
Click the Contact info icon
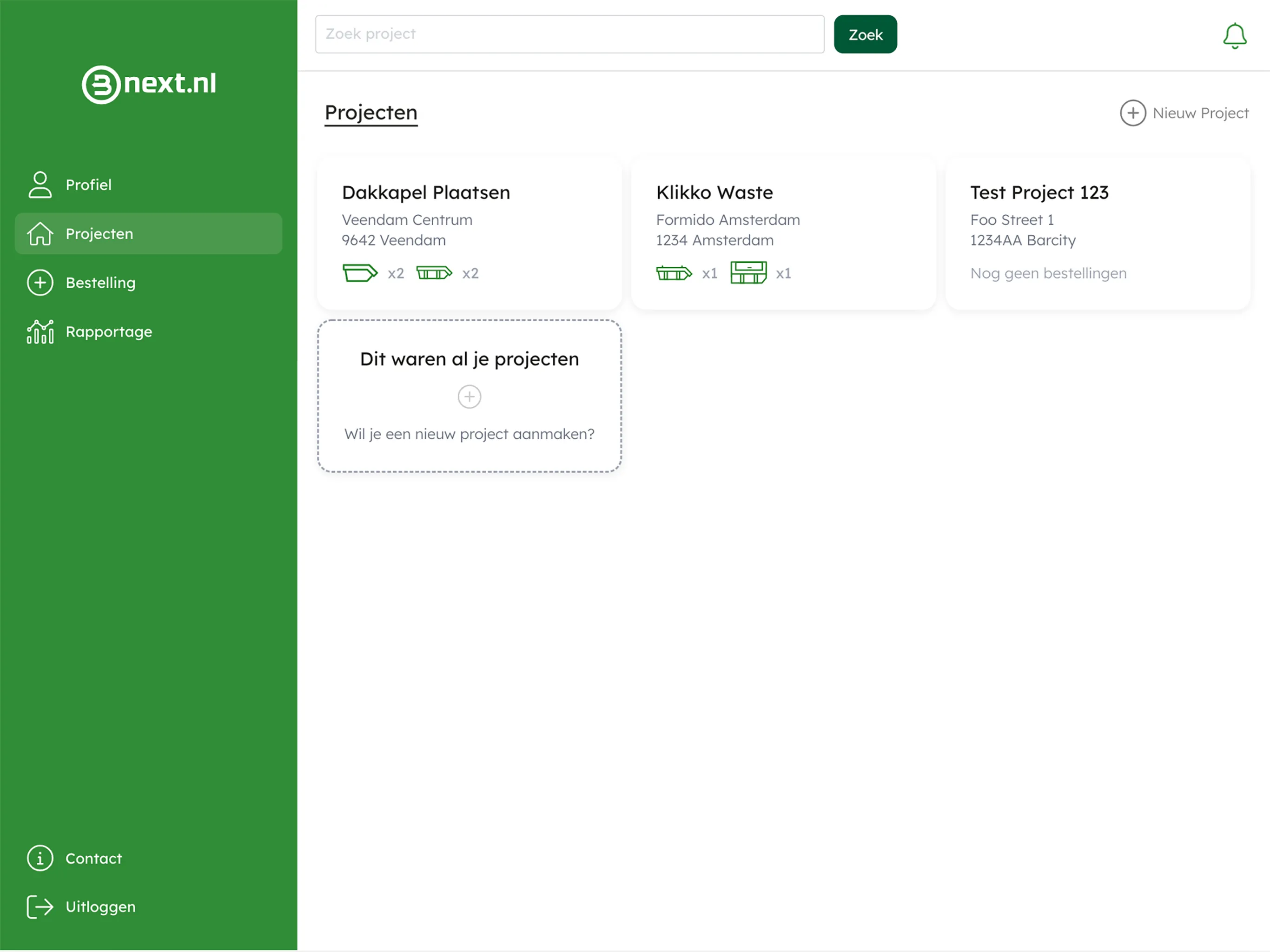40,859
